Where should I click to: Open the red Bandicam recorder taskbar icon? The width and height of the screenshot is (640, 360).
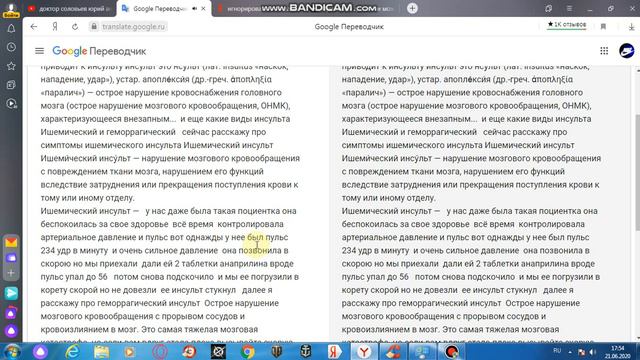coord(451,351)
